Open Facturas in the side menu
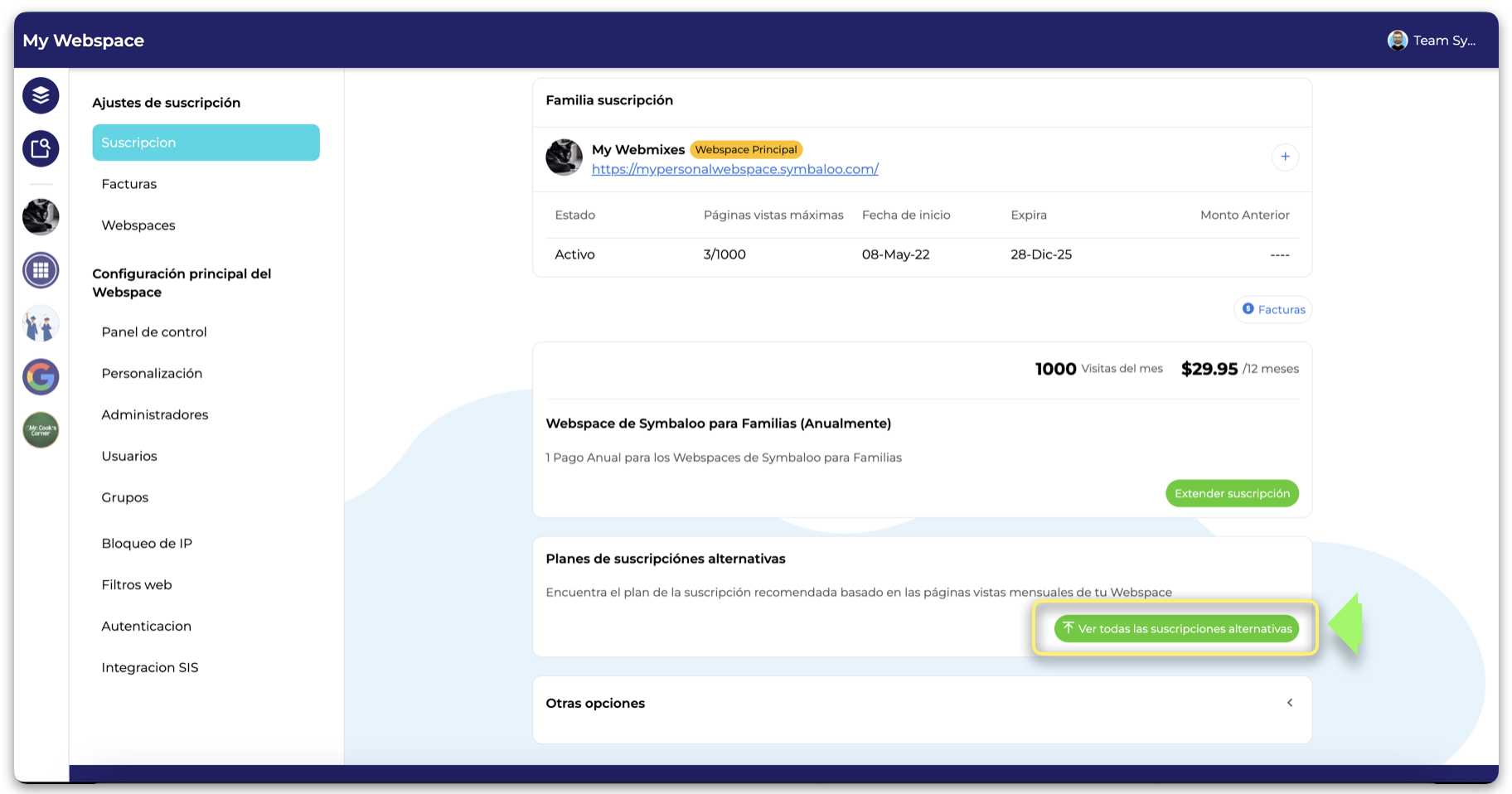The width and height of the screenshot is (1512, 794). [129, 184]
